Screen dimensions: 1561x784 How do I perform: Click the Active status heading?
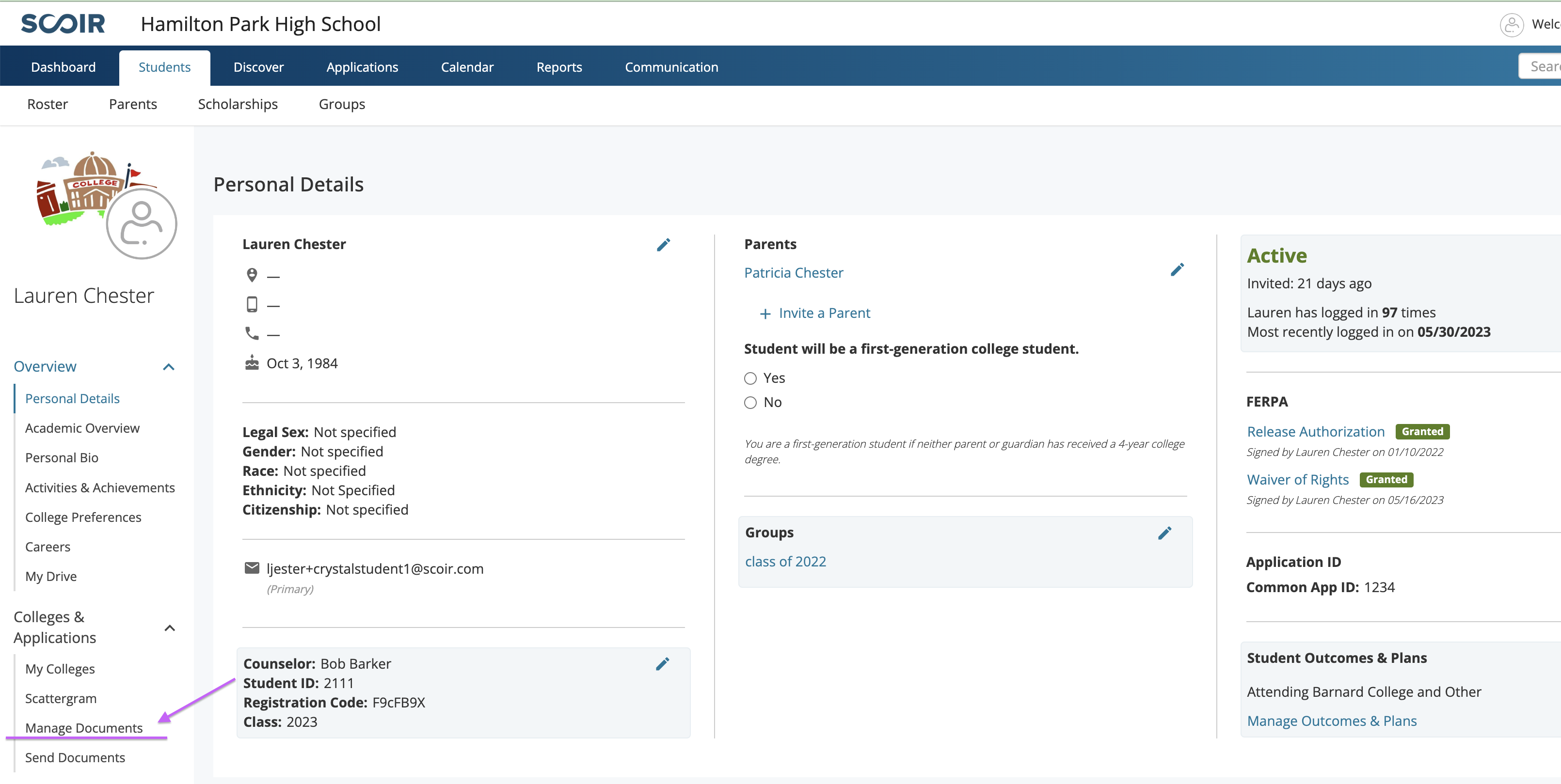coord(1277,256)
